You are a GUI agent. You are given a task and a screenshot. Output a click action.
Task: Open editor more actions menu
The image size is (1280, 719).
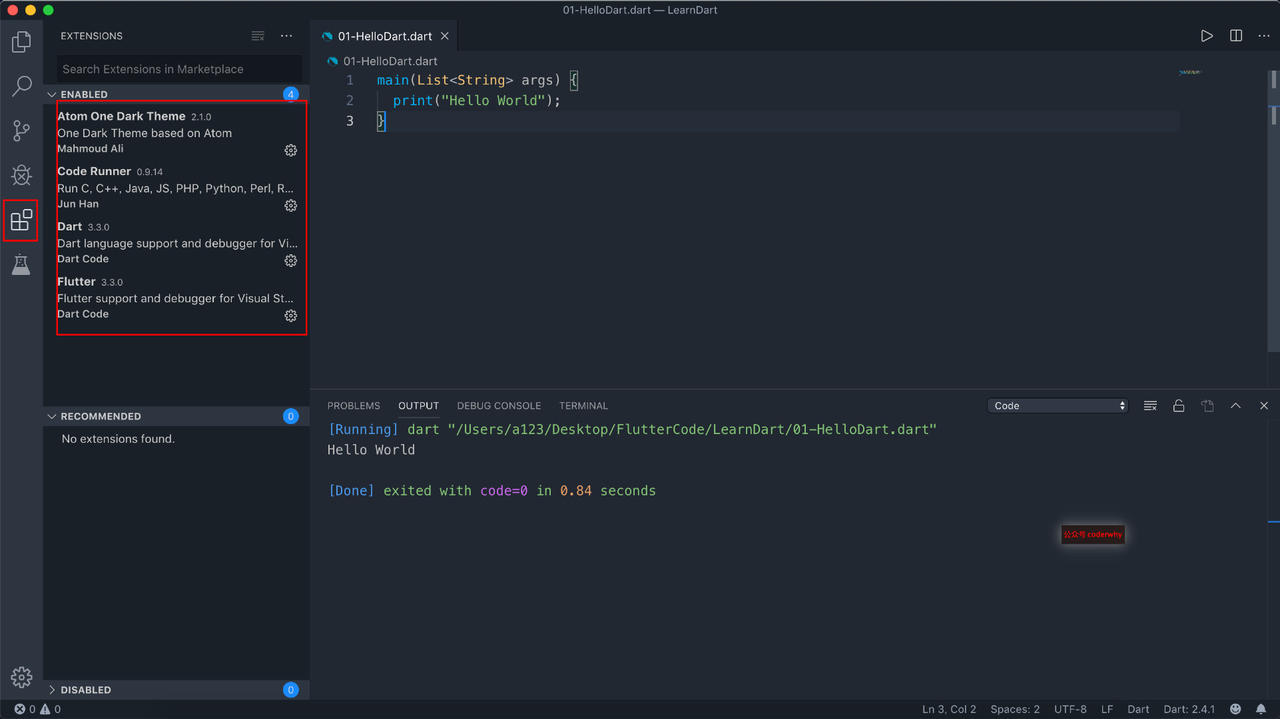(1264, 36)
